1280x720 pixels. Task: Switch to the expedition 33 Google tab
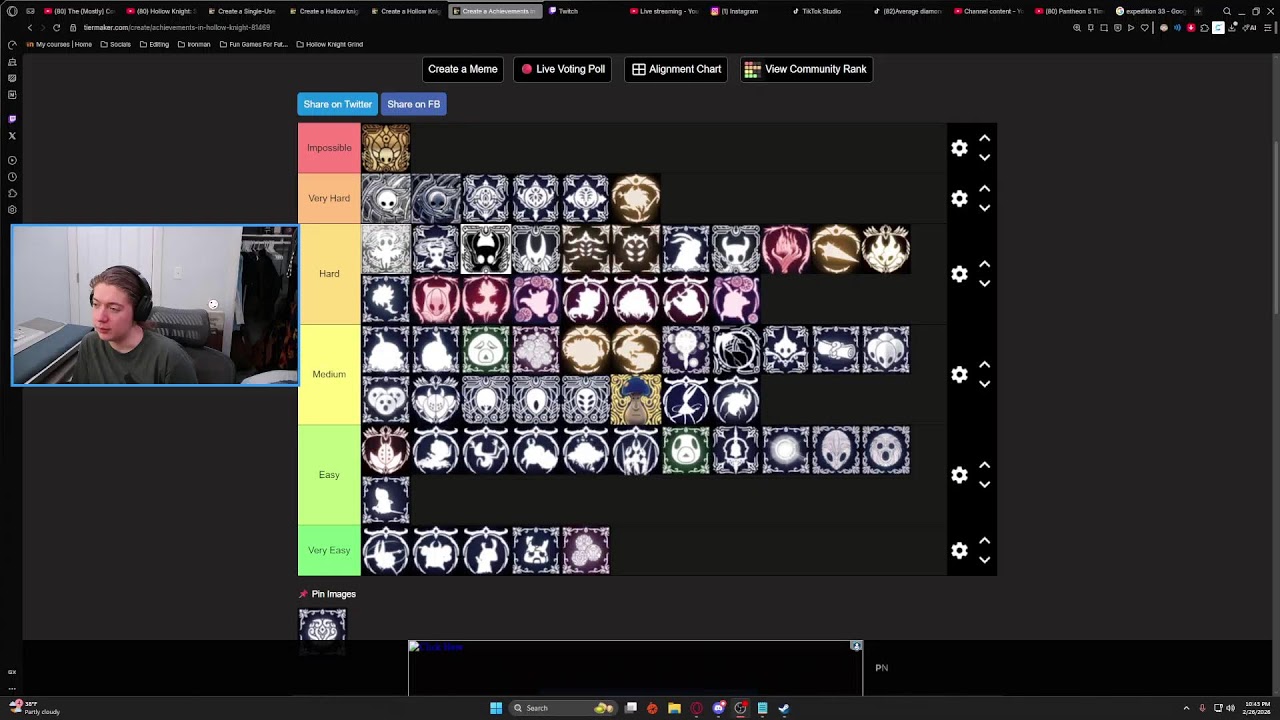pos(1150,11)
